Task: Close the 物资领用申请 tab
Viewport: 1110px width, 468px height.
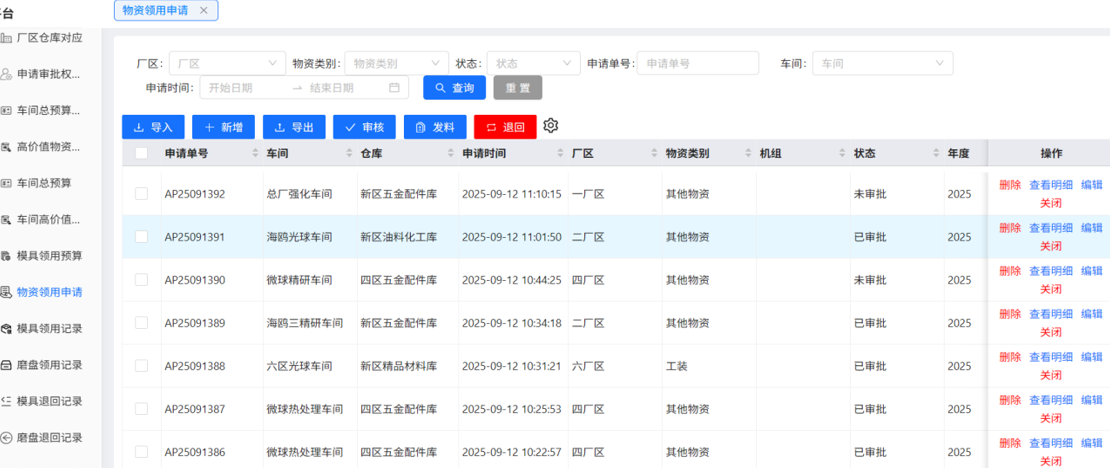Action: click(204, 10)
